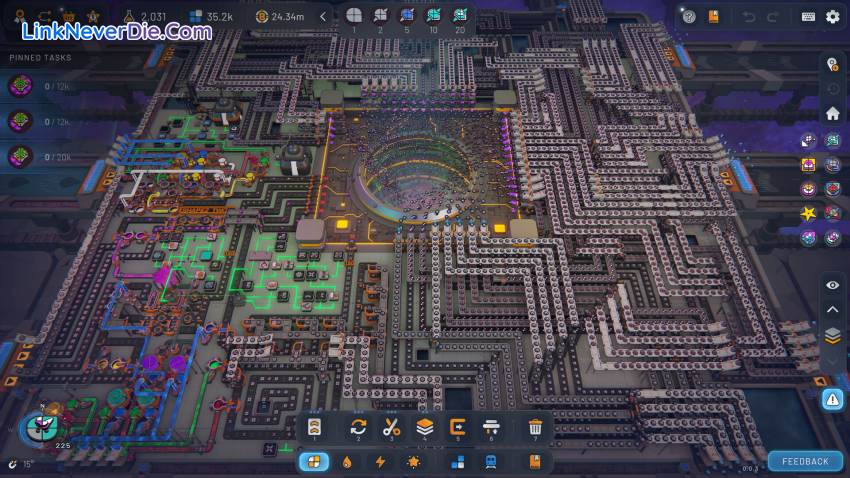Image resolution: width=850 pixels, height=478 pixels.
Task: Select the Belt tool in the build toolbar
Action: point(314,428)
